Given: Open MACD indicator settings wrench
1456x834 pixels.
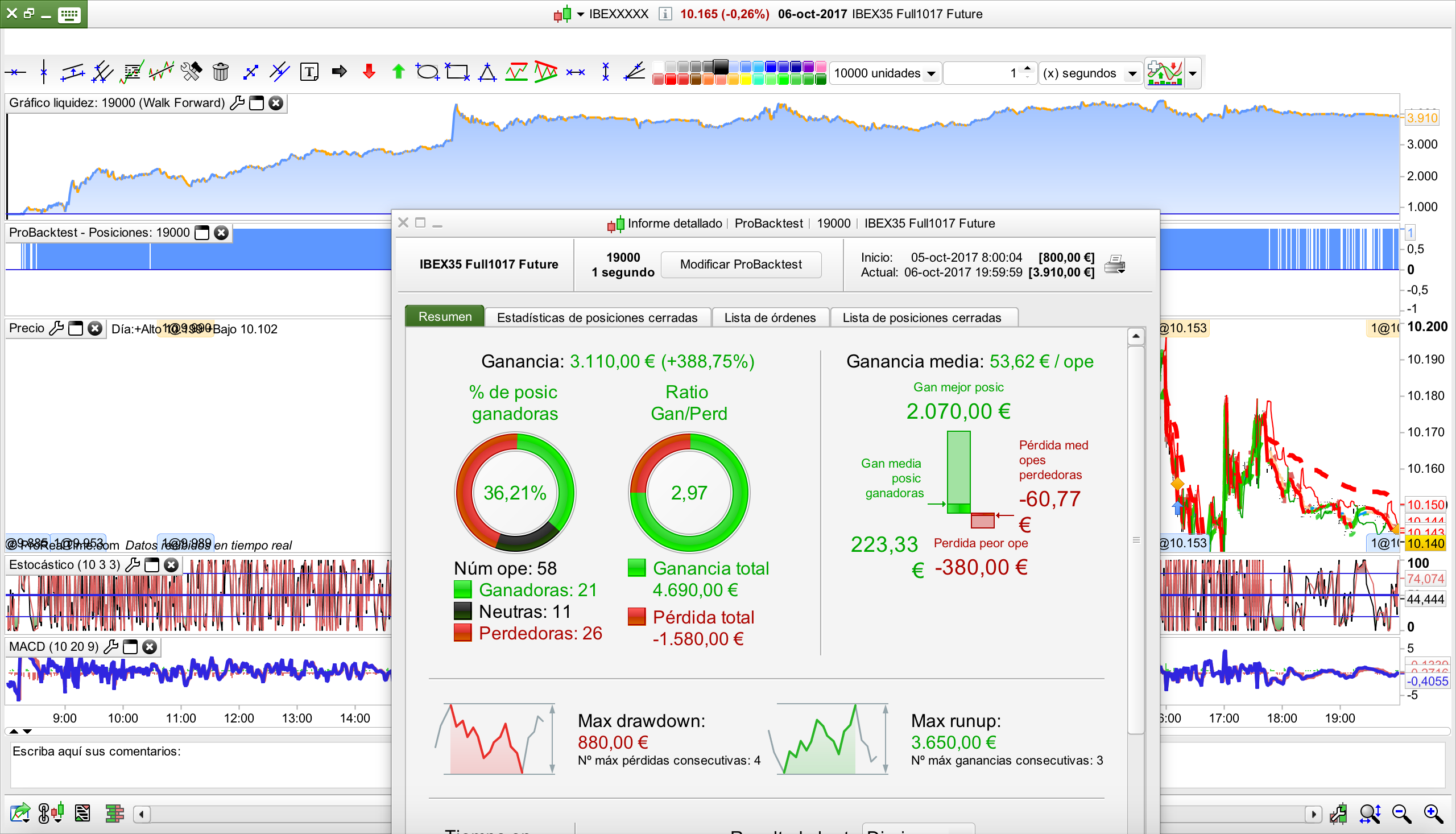Looking at the screenshot, I should pos(111,647).
